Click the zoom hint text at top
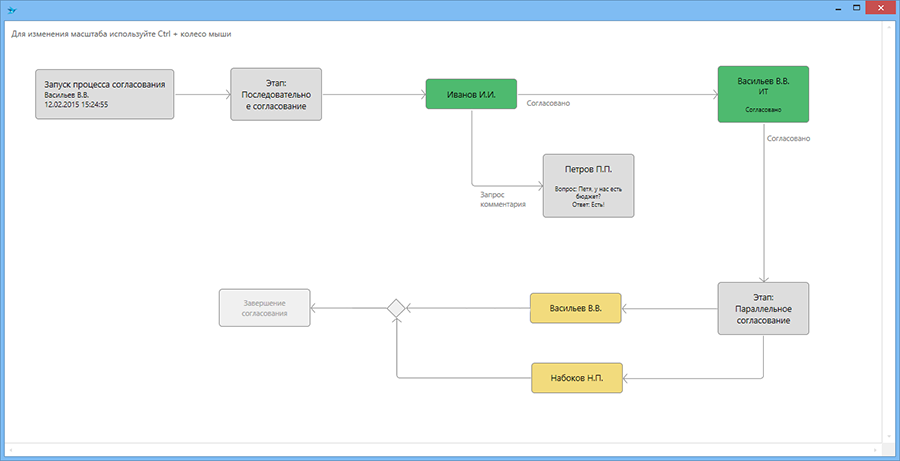Screen dimensions: 900x461 (121, 34)
